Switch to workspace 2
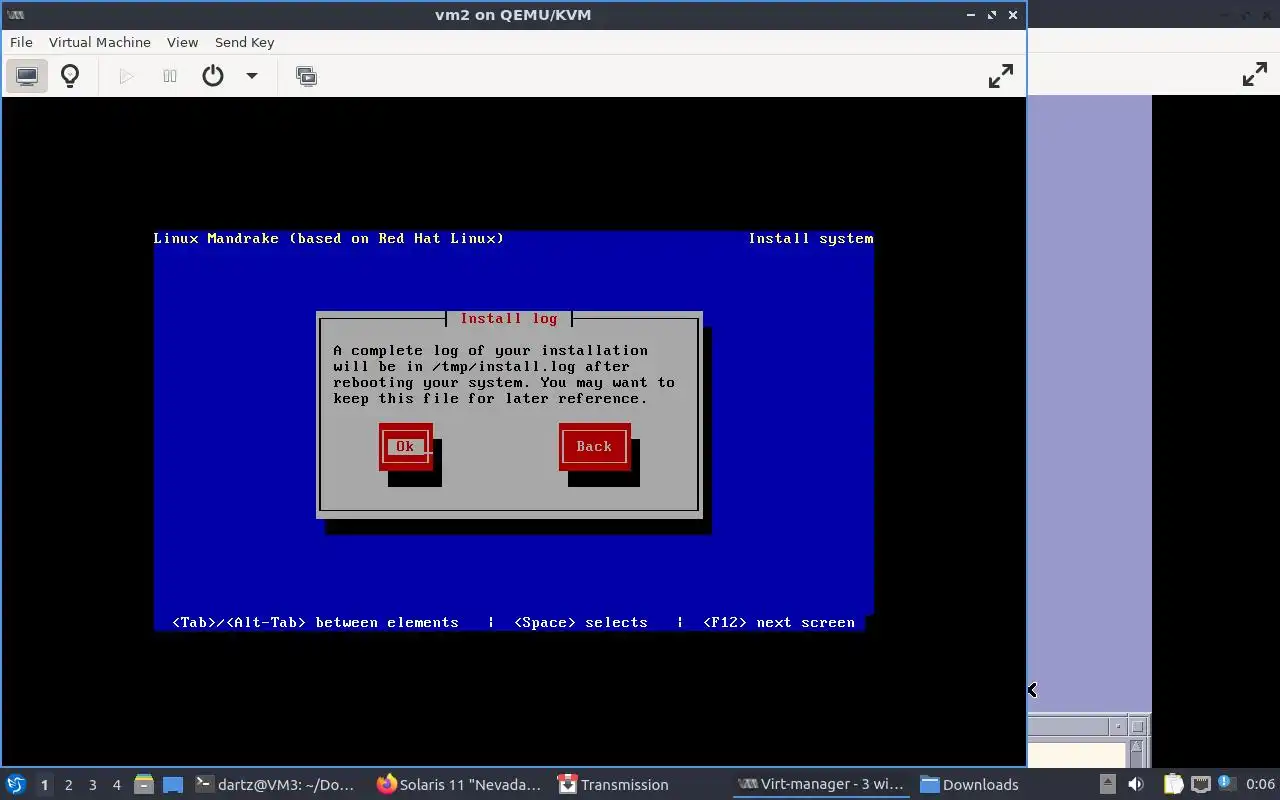The width and height of the screenshot is (1280, 800). point(68,785)
